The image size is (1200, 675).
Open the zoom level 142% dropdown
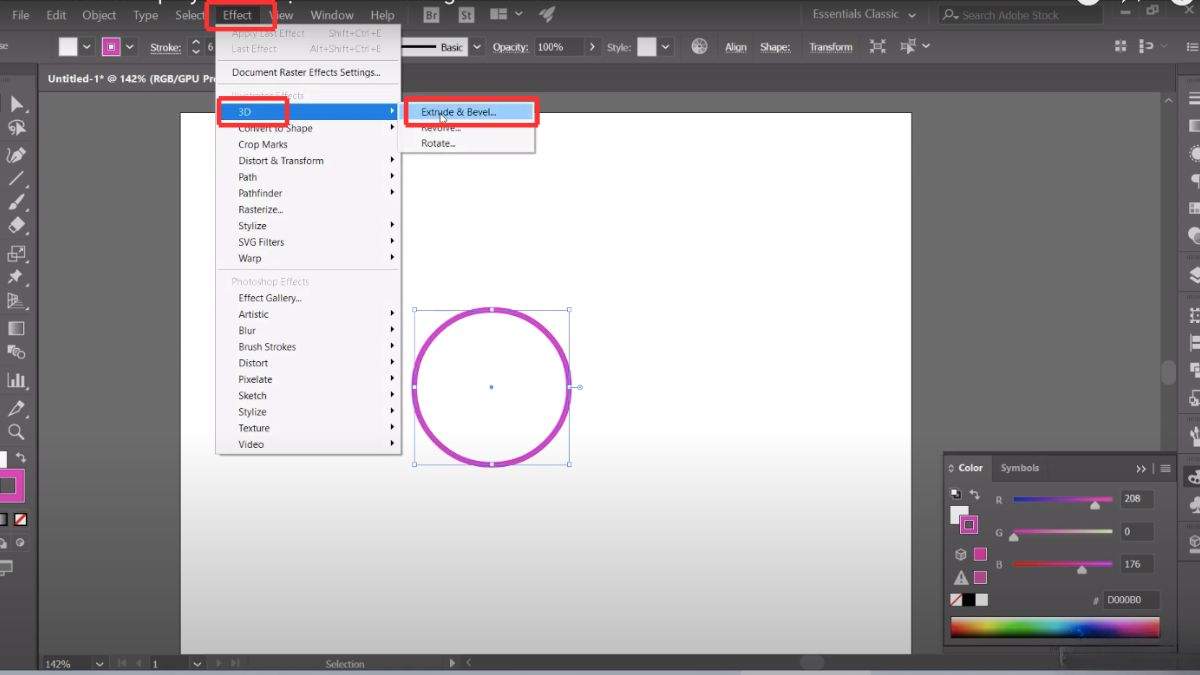click(99, 664)
